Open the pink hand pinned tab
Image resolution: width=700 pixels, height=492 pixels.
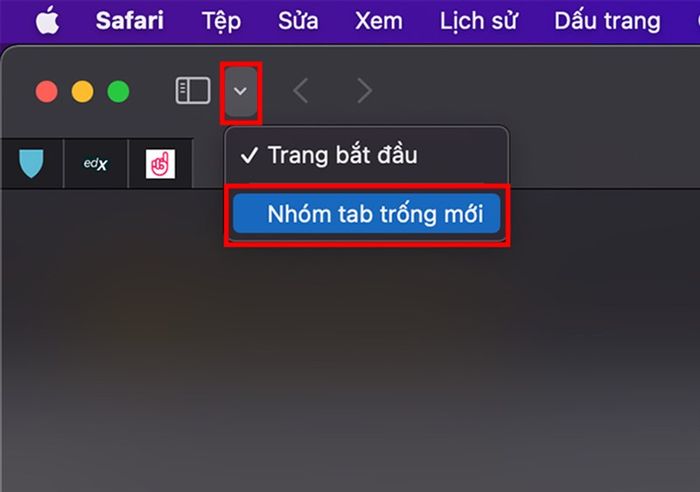[x=160, y=163]
